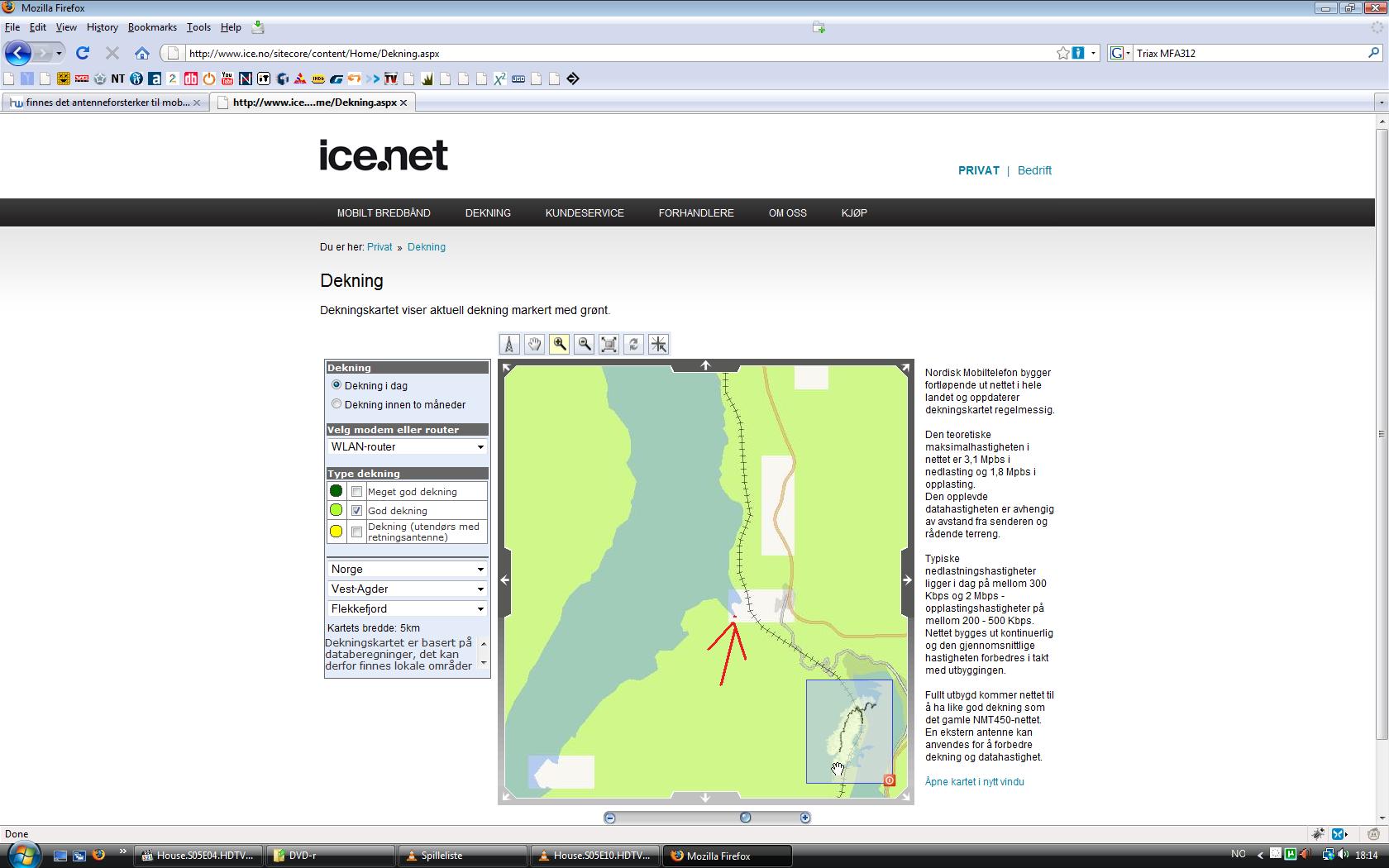Click the dark green Meget god swatch

pyautogui.click(x=337, y=491)
